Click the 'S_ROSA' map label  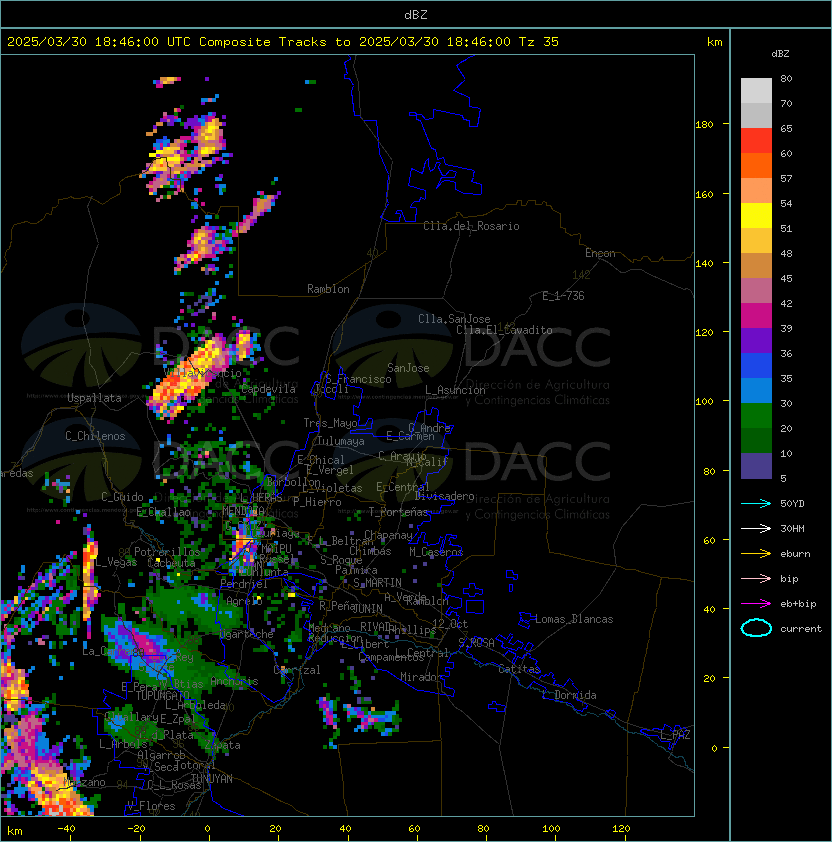point(476,643)
